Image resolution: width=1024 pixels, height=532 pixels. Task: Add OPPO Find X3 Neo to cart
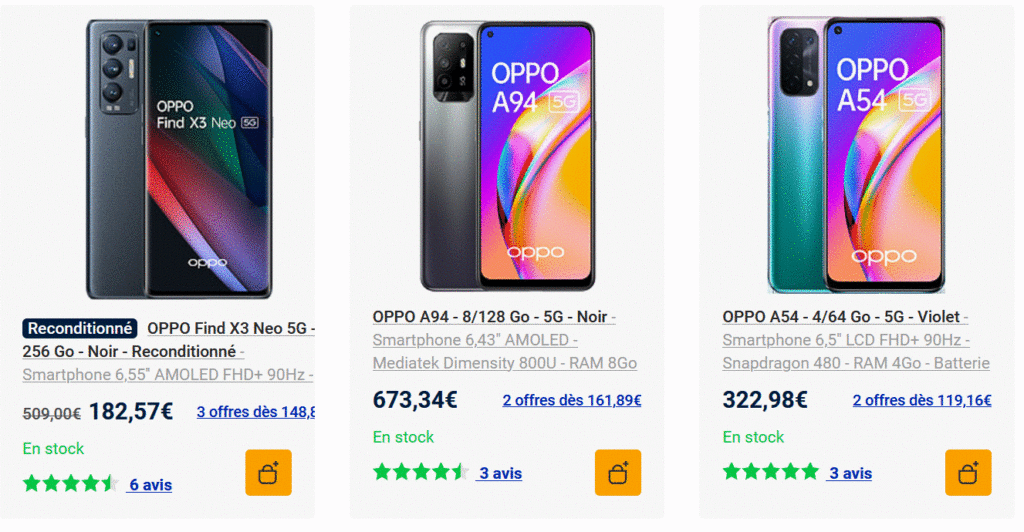[268, 472]
